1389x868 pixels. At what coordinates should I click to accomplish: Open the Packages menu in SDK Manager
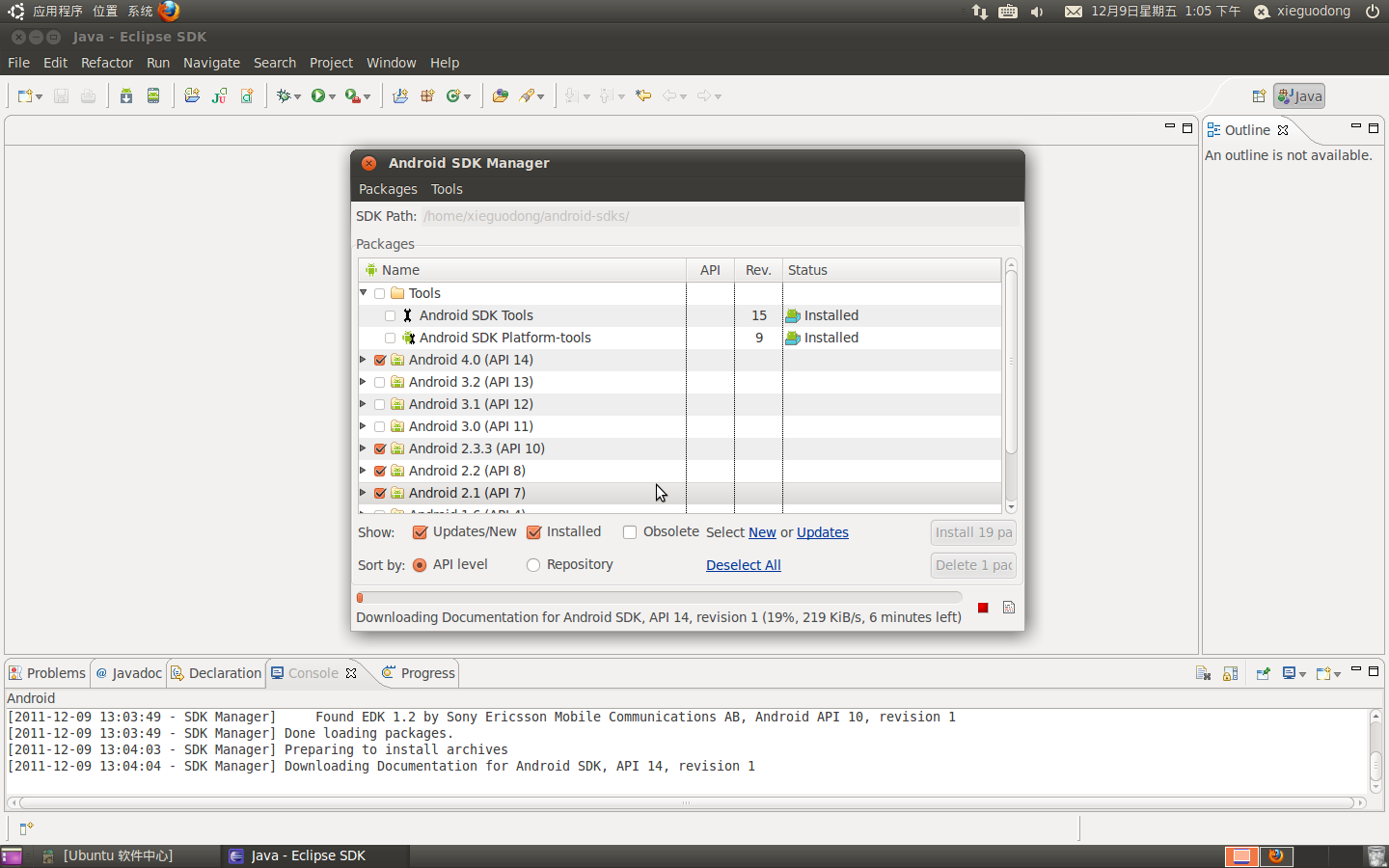[388, 189]
